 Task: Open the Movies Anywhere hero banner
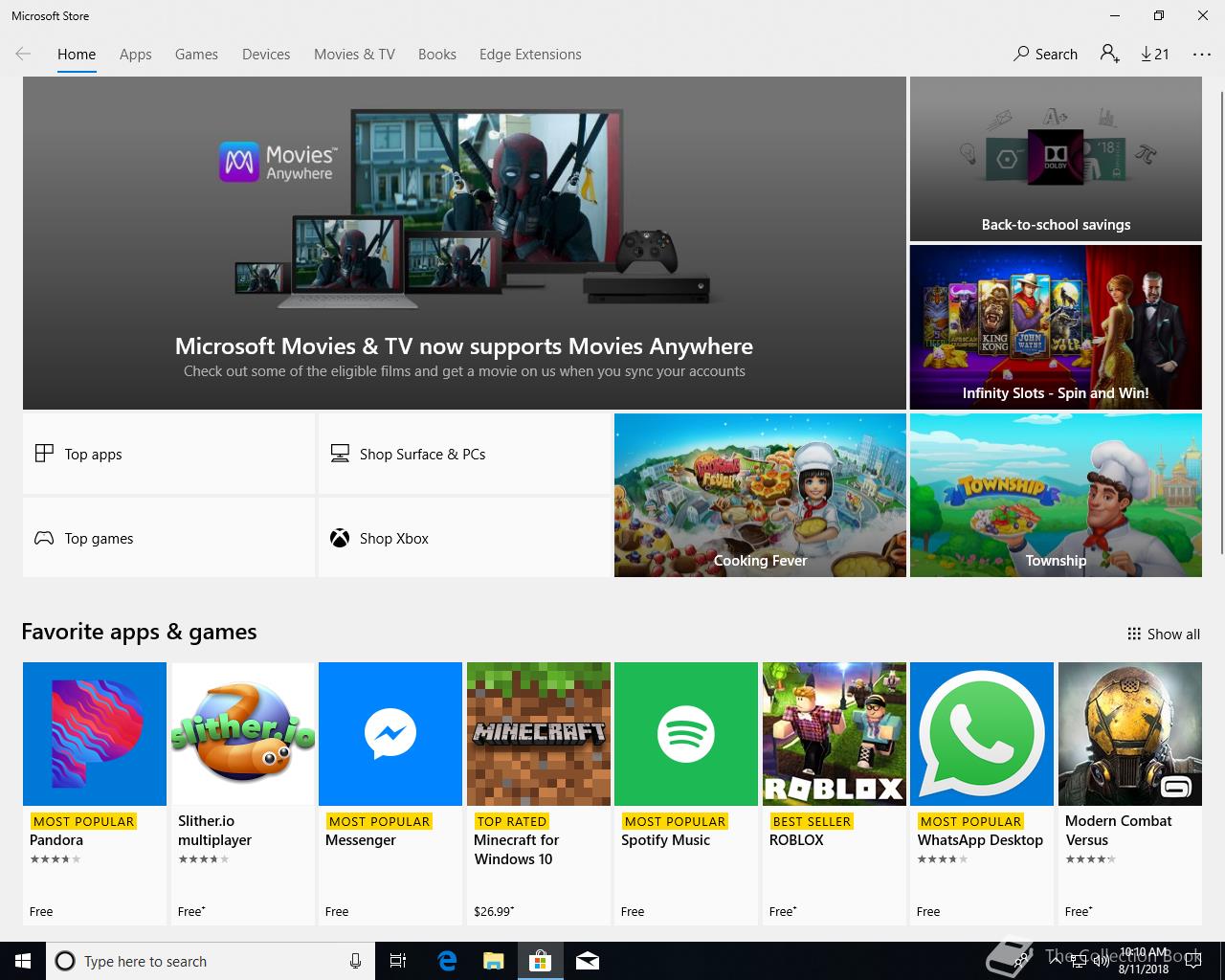tap(464, 243)
